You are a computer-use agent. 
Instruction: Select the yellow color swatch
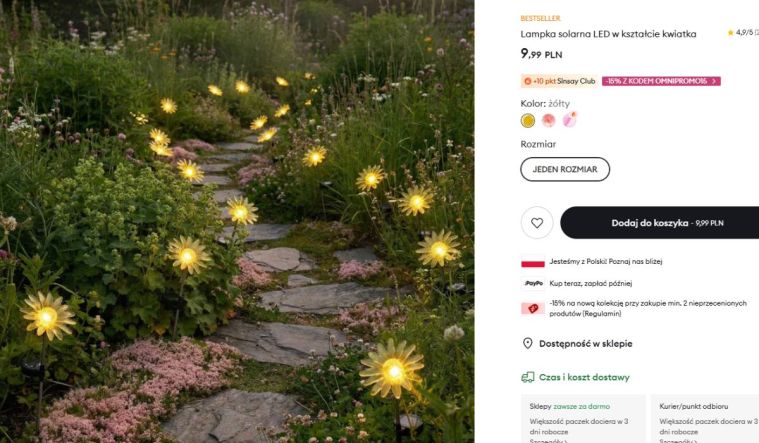click(528, 121)
